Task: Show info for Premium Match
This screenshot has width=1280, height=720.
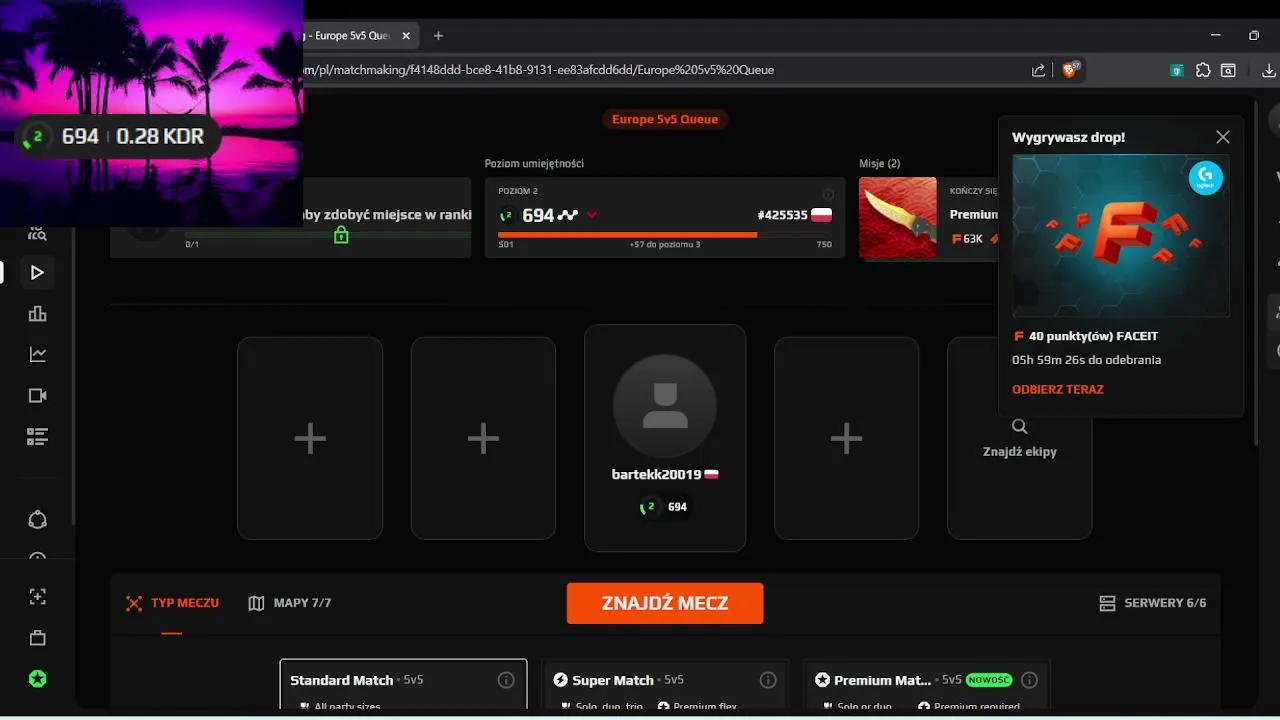Action: 1029,680
